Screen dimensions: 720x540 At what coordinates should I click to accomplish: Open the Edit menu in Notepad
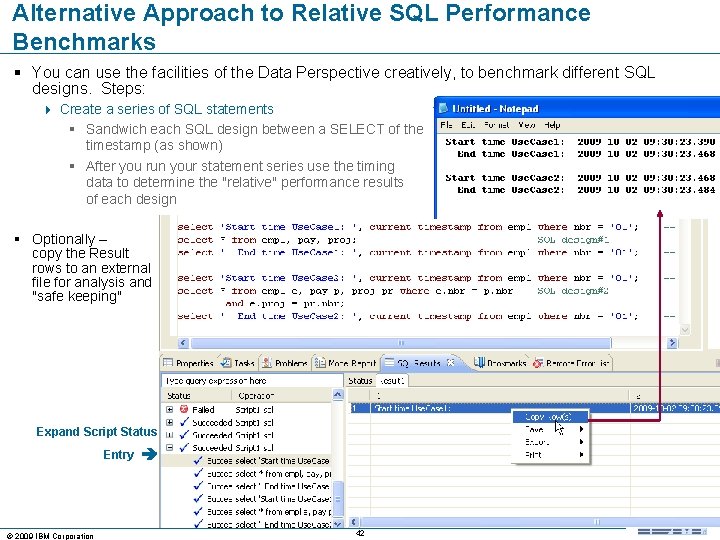[467, 125]
